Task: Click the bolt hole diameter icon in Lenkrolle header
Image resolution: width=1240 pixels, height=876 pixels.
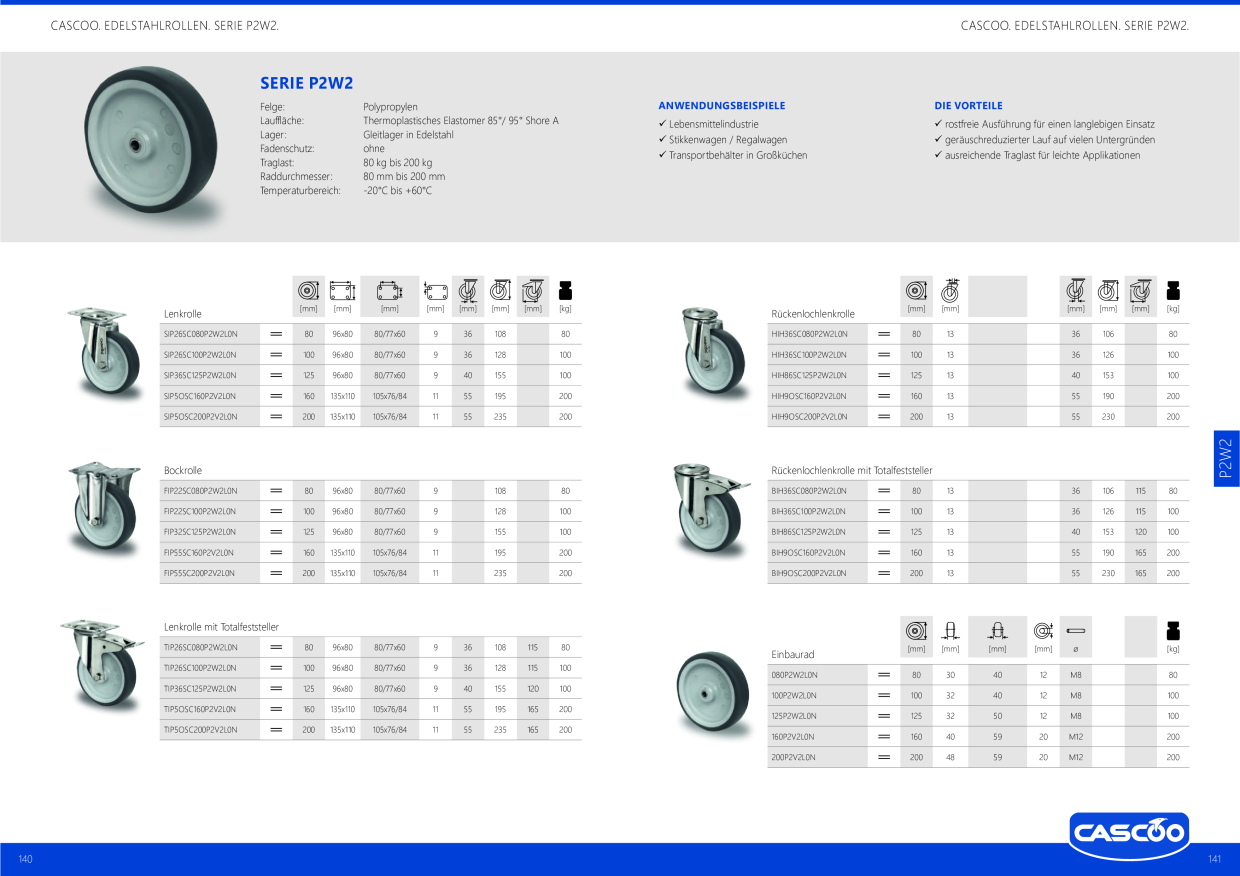Action: (x=435, y=290)
